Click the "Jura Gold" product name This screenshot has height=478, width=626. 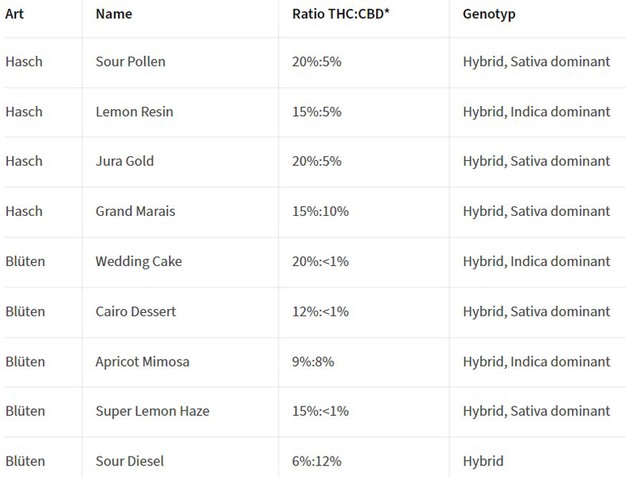click(124, 162)
